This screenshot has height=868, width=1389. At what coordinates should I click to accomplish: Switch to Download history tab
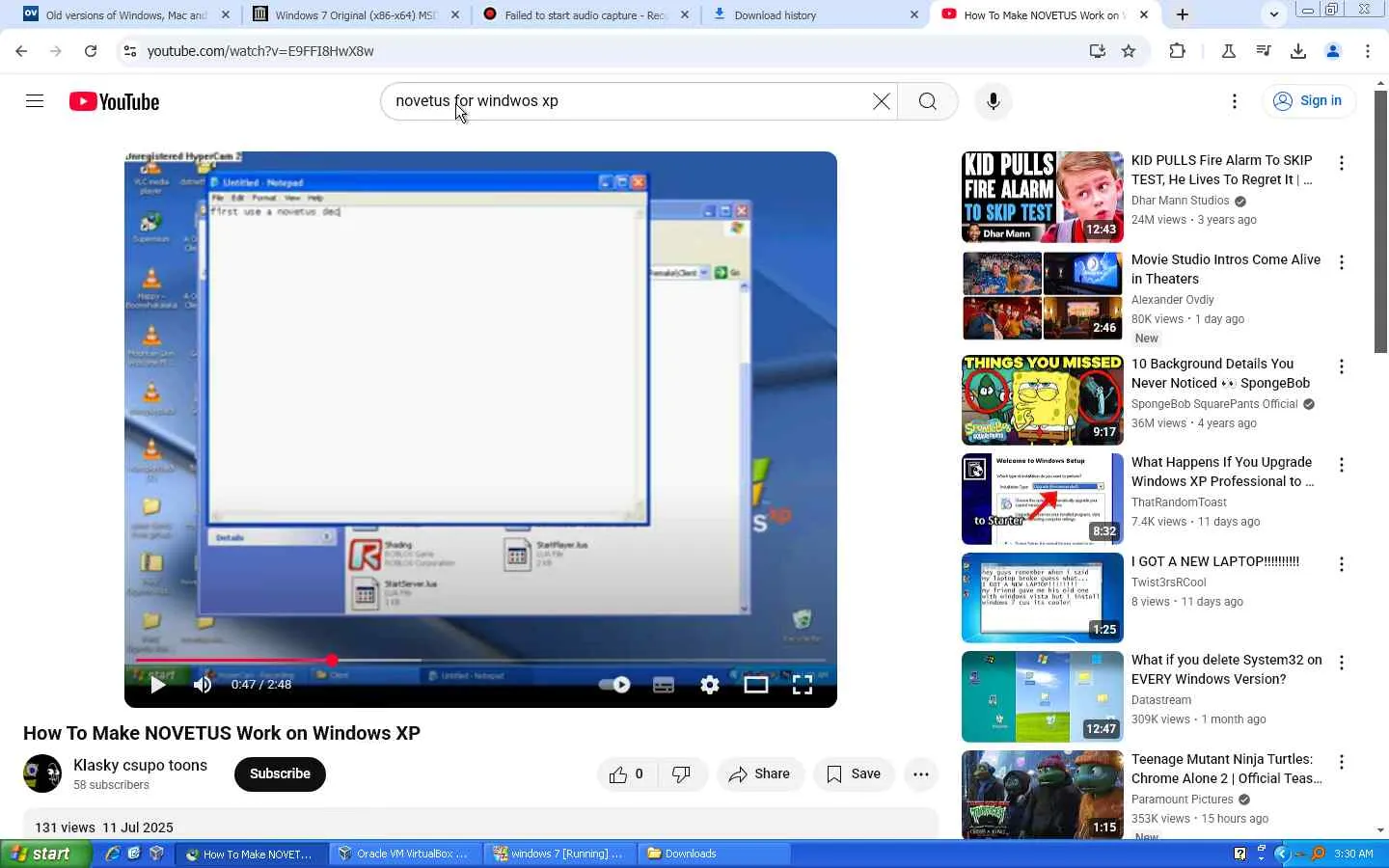(815, 14)
